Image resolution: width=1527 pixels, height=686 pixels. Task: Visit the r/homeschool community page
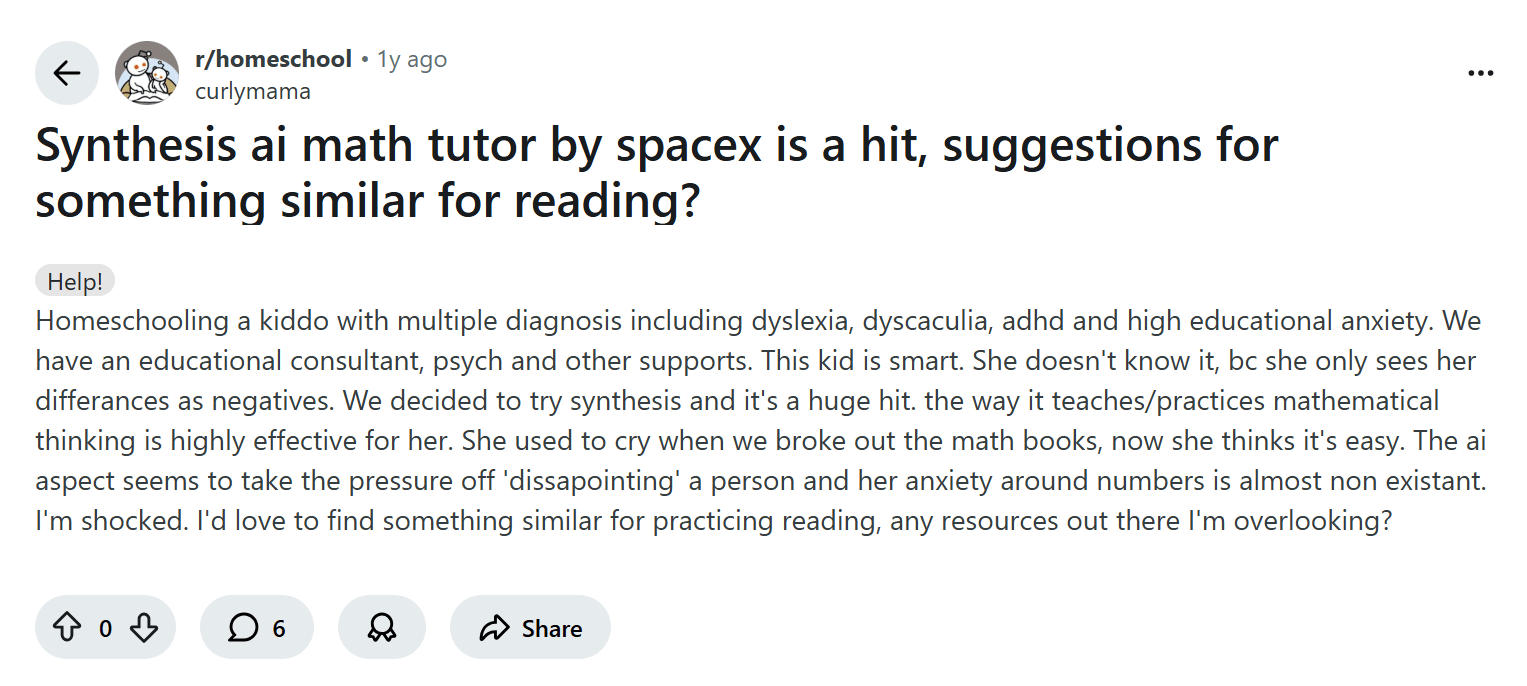[x=273, y=58]
